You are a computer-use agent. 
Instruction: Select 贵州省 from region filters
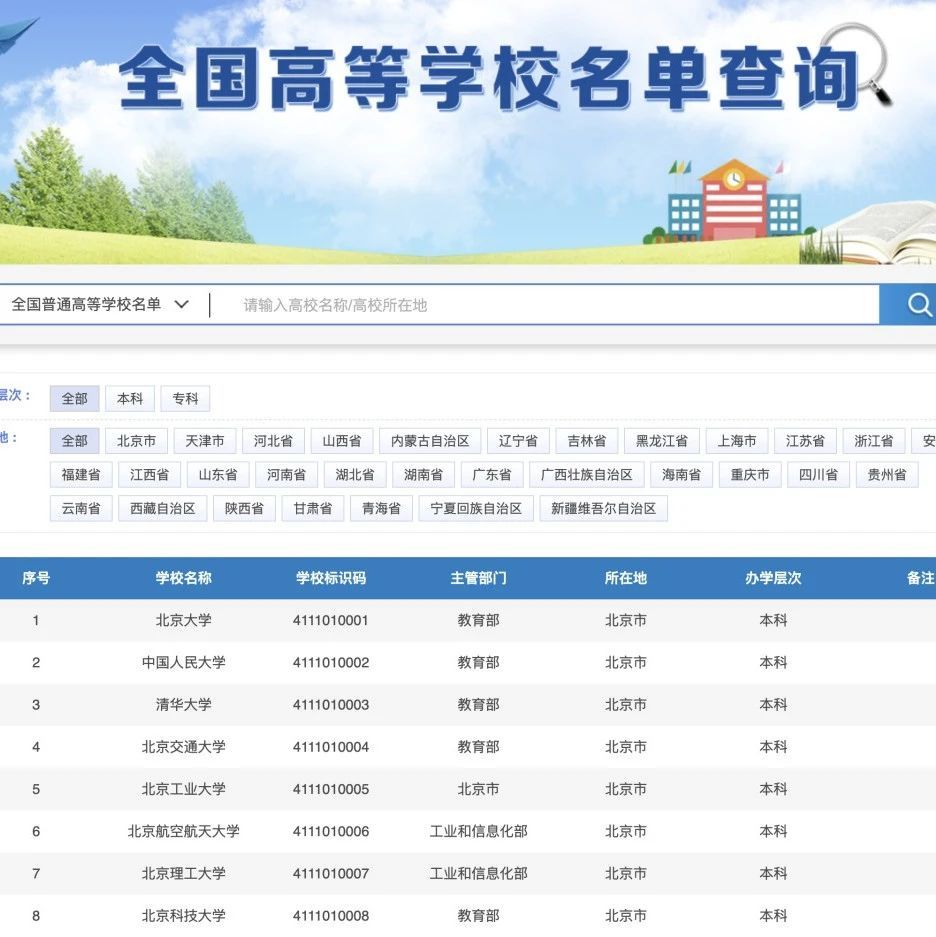[x=887, y=475]
